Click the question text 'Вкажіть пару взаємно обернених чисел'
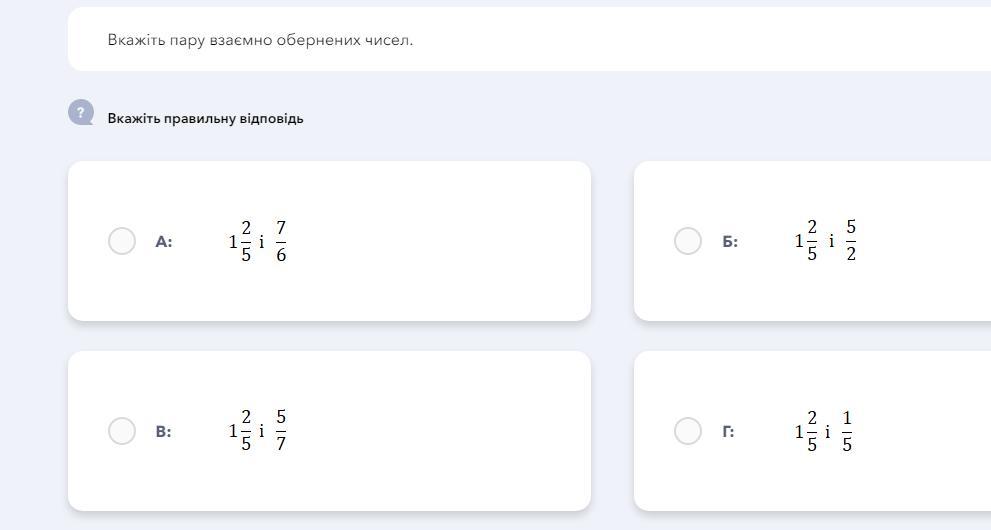Viewport: 991px width, 530px height. [260, 40]
